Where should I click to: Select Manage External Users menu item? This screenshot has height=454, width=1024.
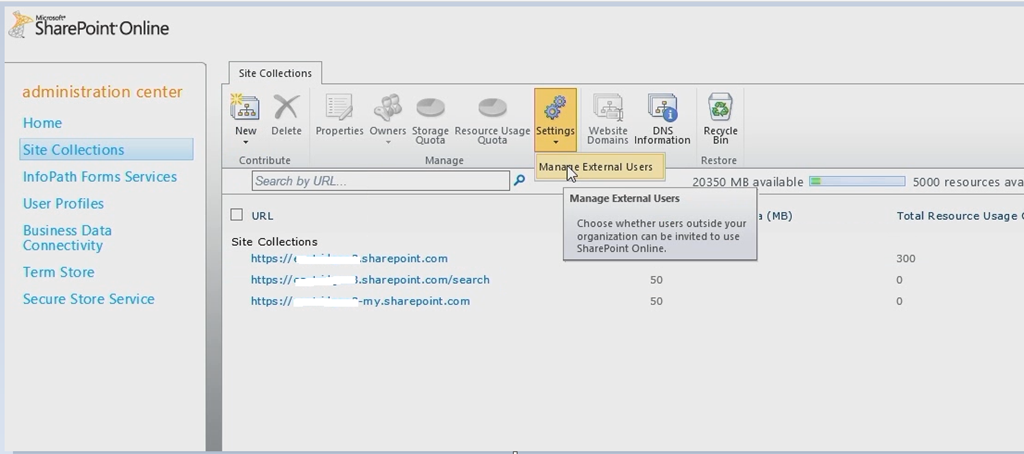point(600,167)
